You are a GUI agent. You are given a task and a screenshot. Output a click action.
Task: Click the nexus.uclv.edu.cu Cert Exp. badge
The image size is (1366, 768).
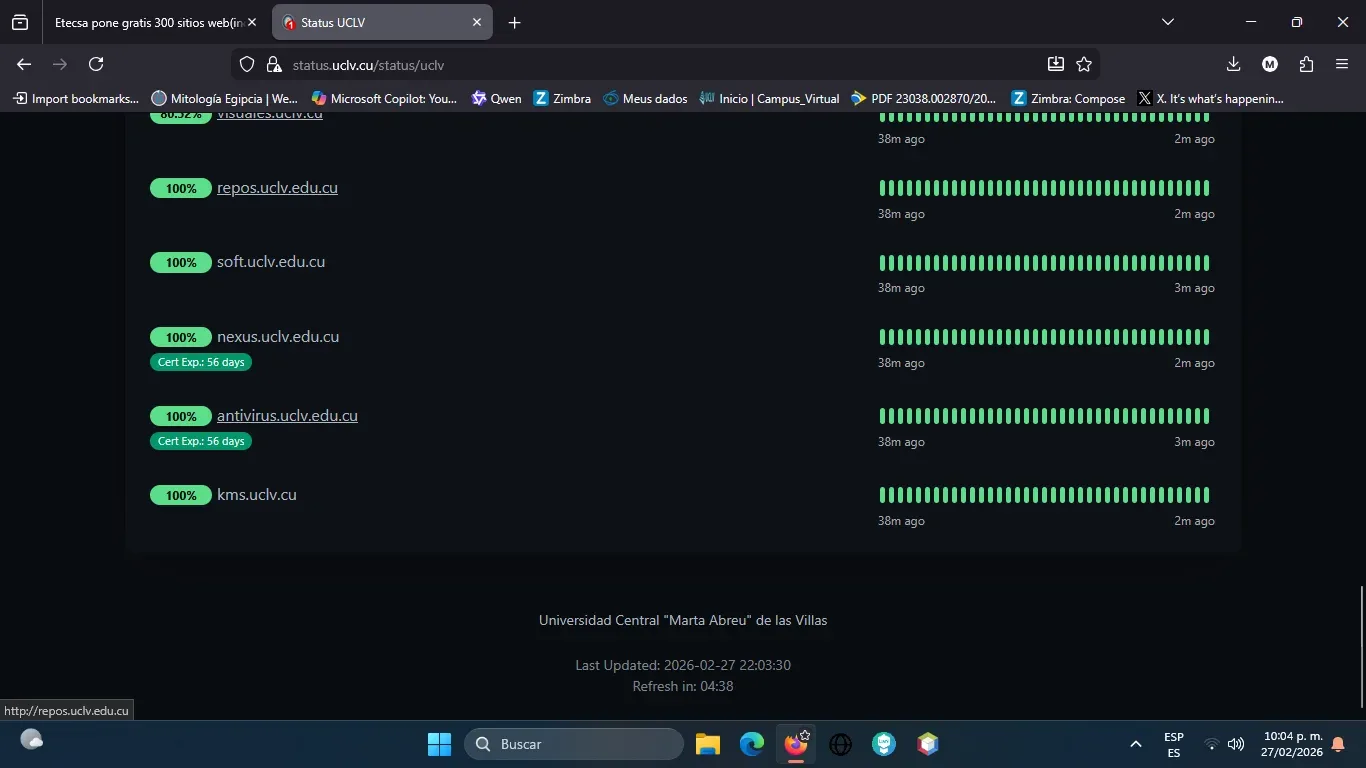pos(201,362)
